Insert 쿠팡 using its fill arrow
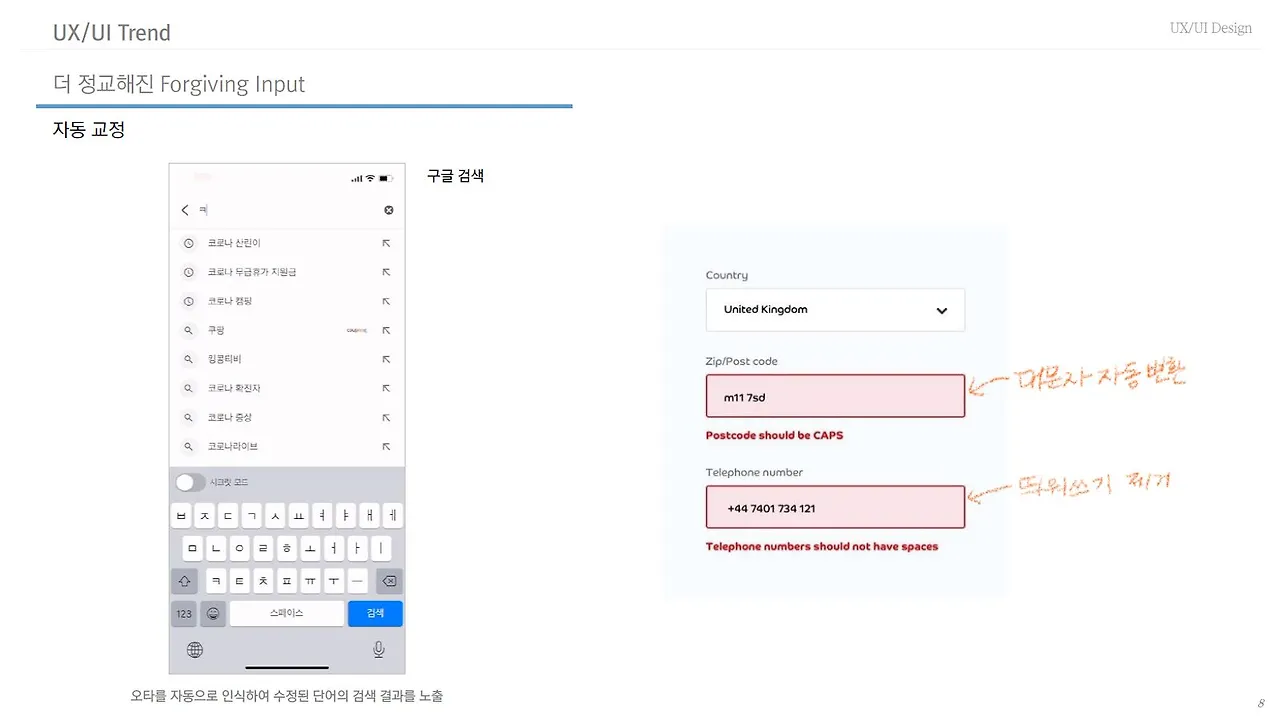1280x717 pixels. point(386,330)
